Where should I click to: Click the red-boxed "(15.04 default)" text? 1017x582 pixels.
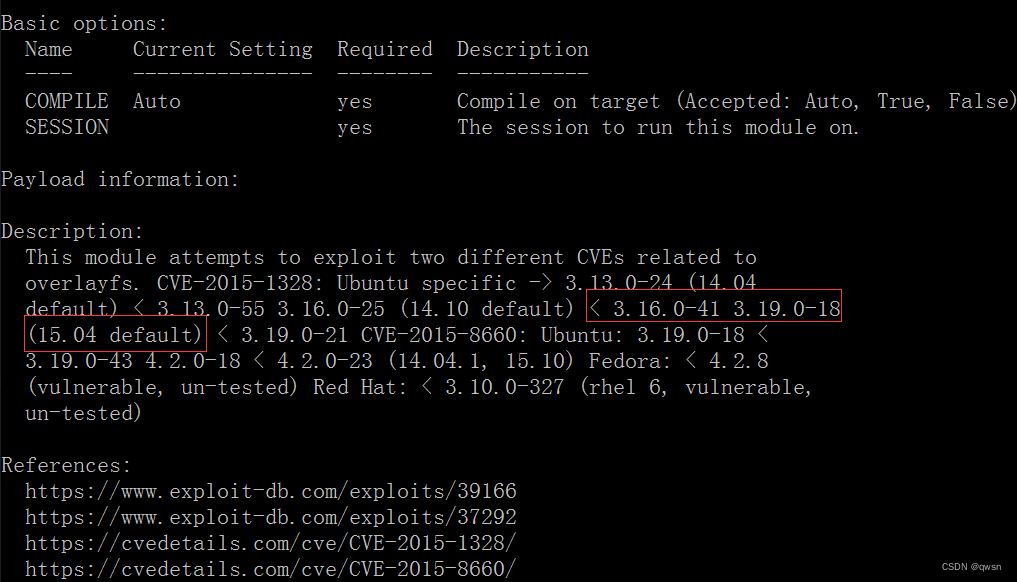pos(114,335)
